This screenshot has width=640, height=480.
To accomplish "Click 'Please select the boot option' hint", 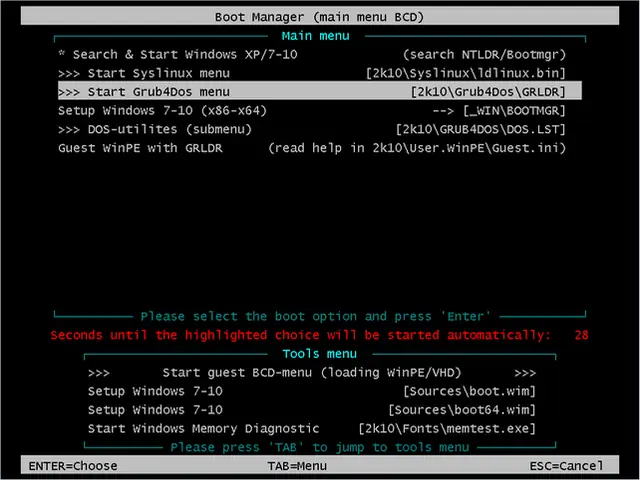I will click(316, 316).
